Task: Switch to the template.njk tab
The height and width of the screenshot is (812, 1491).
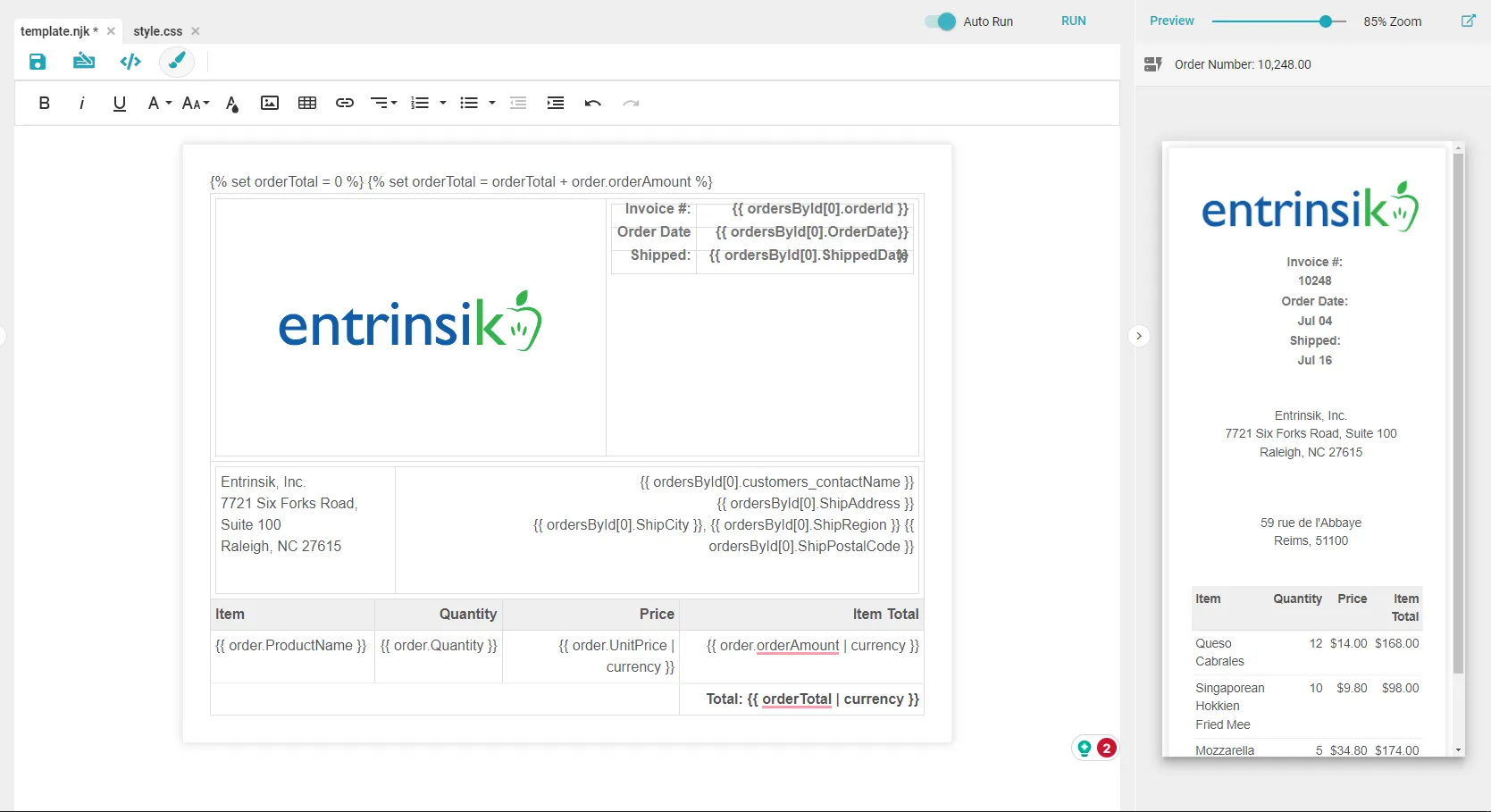Action: pyautogui.click(x=59, y=30)
